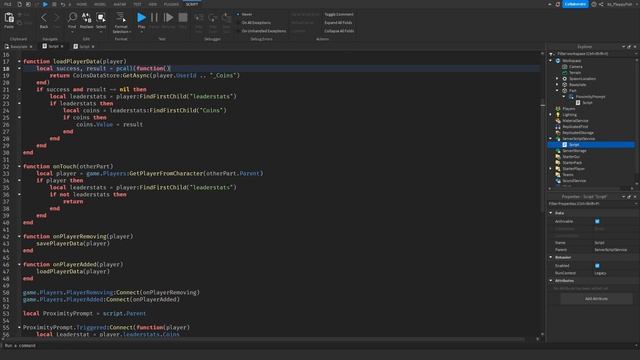Click the Replace tool icon
This screenshot has width=640, height=360.
87,17
